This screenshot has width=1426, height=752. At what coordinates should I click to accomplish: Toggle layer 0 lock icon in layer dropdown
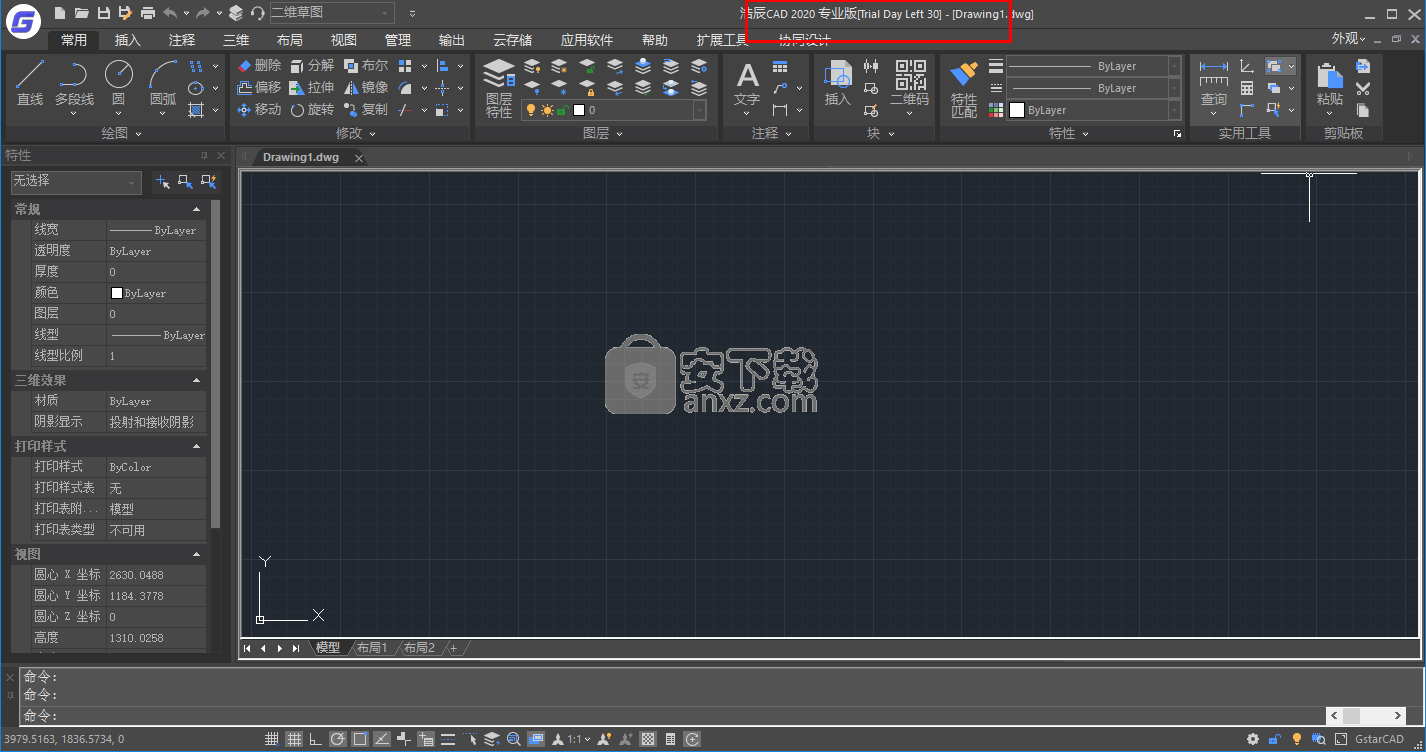562,110
